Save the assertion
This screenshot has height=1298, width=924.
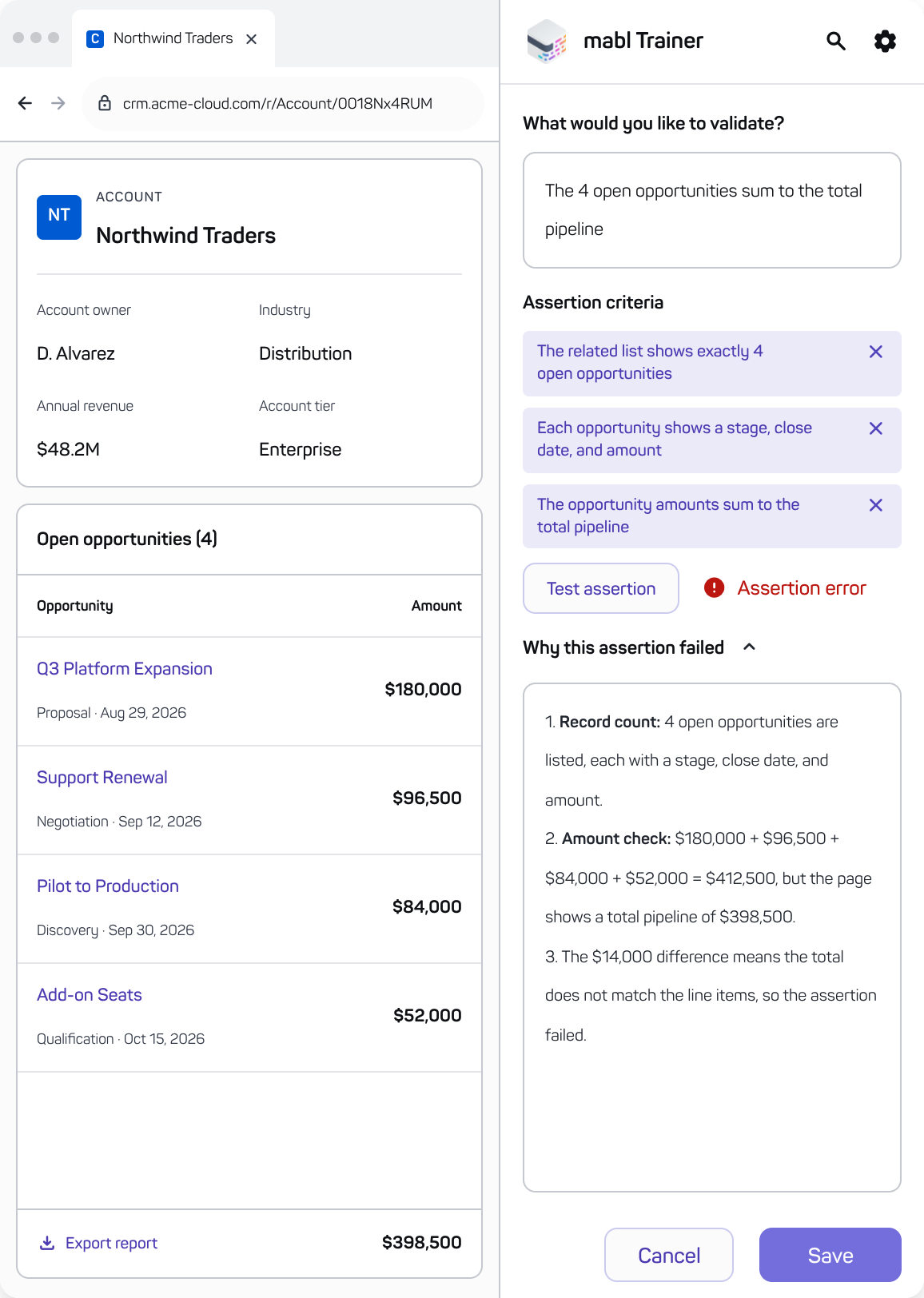(830, 1255)
